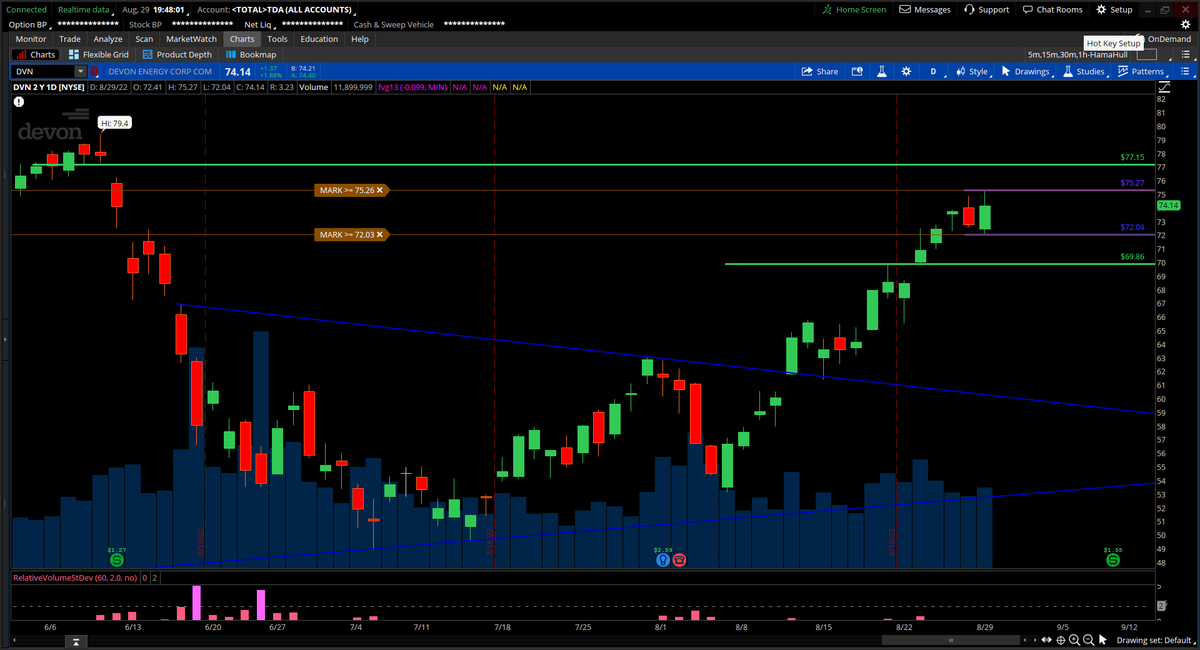Image resolution: width=1200 pixels, height=650 pixels.
Task: Click the icon between Share and the flask
Action: pyautogui.click(x=857, y=71)
